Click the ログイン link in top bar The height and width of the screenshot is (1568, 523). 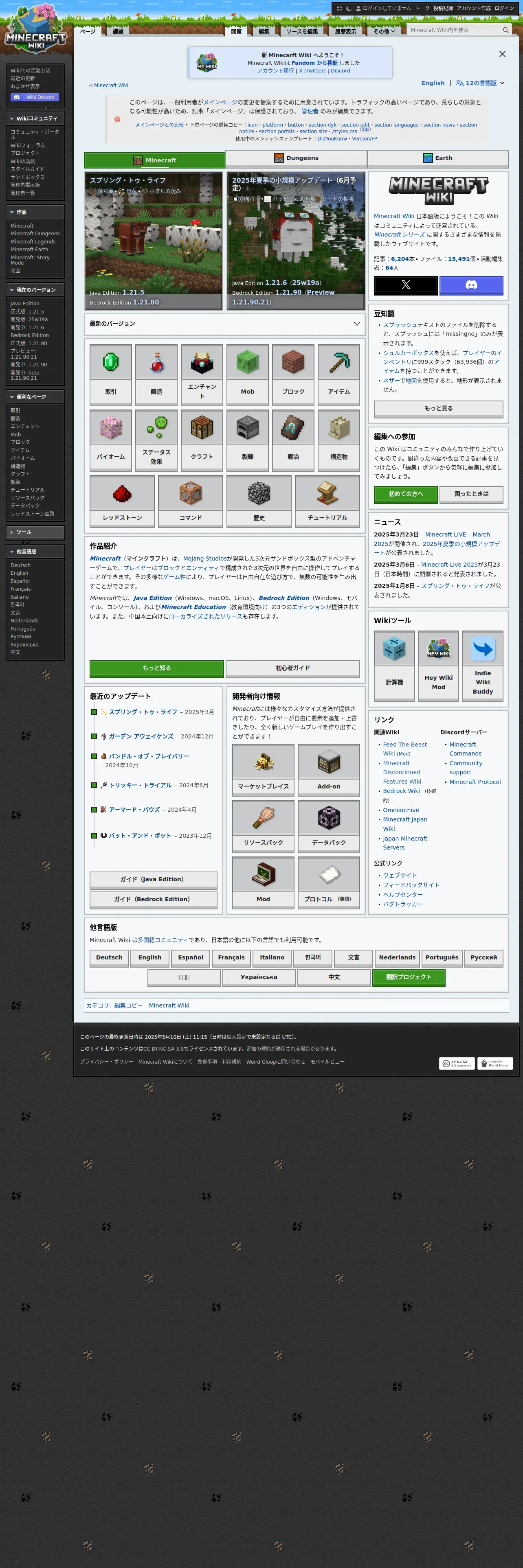click(x=504, y=9)
